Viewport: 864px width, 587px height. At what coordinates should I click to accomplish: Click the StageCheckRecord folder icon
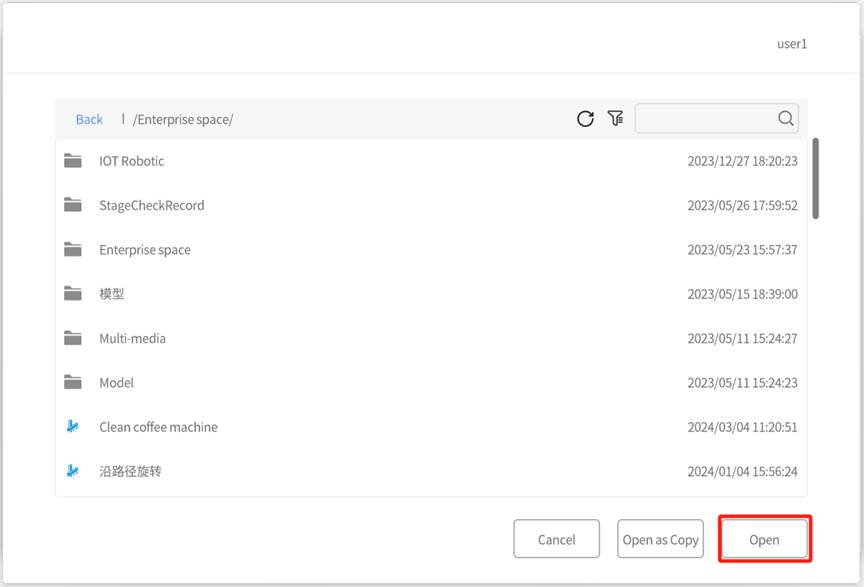(x=73, y=205)
